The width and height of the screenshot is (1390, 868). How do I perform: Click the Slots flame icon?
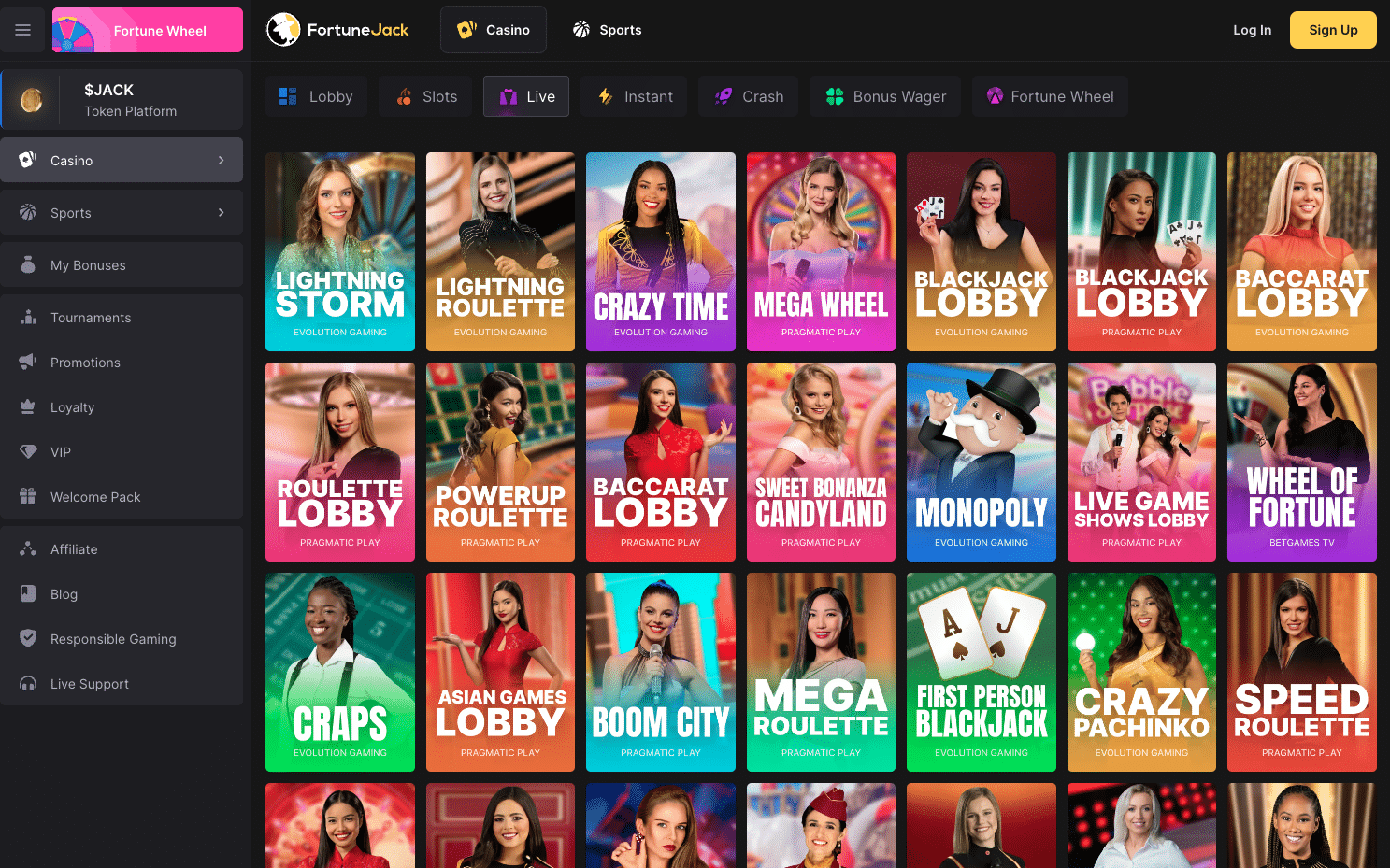click(x=404, y=96)
